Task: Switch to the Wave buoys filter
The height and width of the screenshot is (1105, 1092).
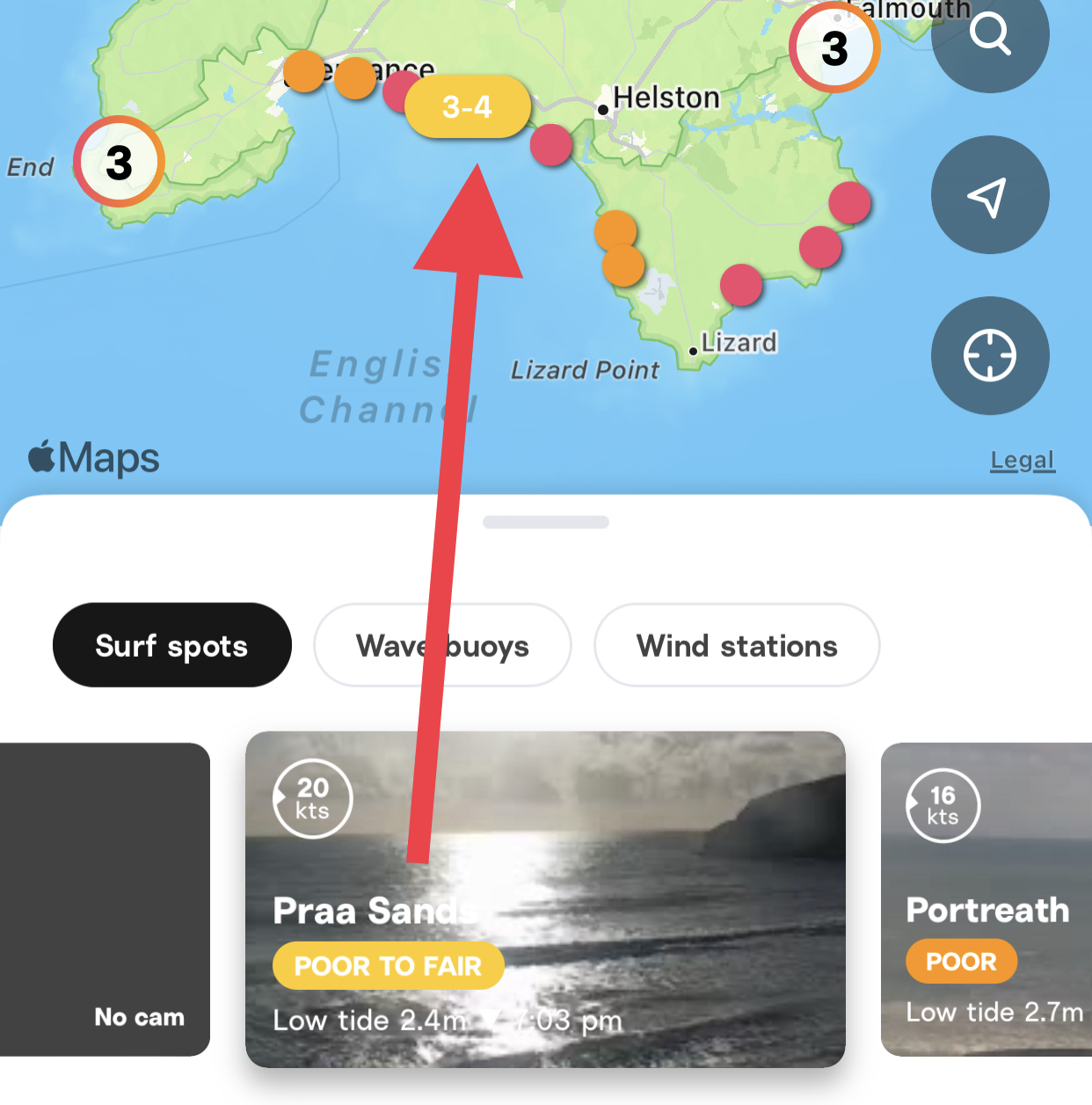Action: tap(442, 645)
